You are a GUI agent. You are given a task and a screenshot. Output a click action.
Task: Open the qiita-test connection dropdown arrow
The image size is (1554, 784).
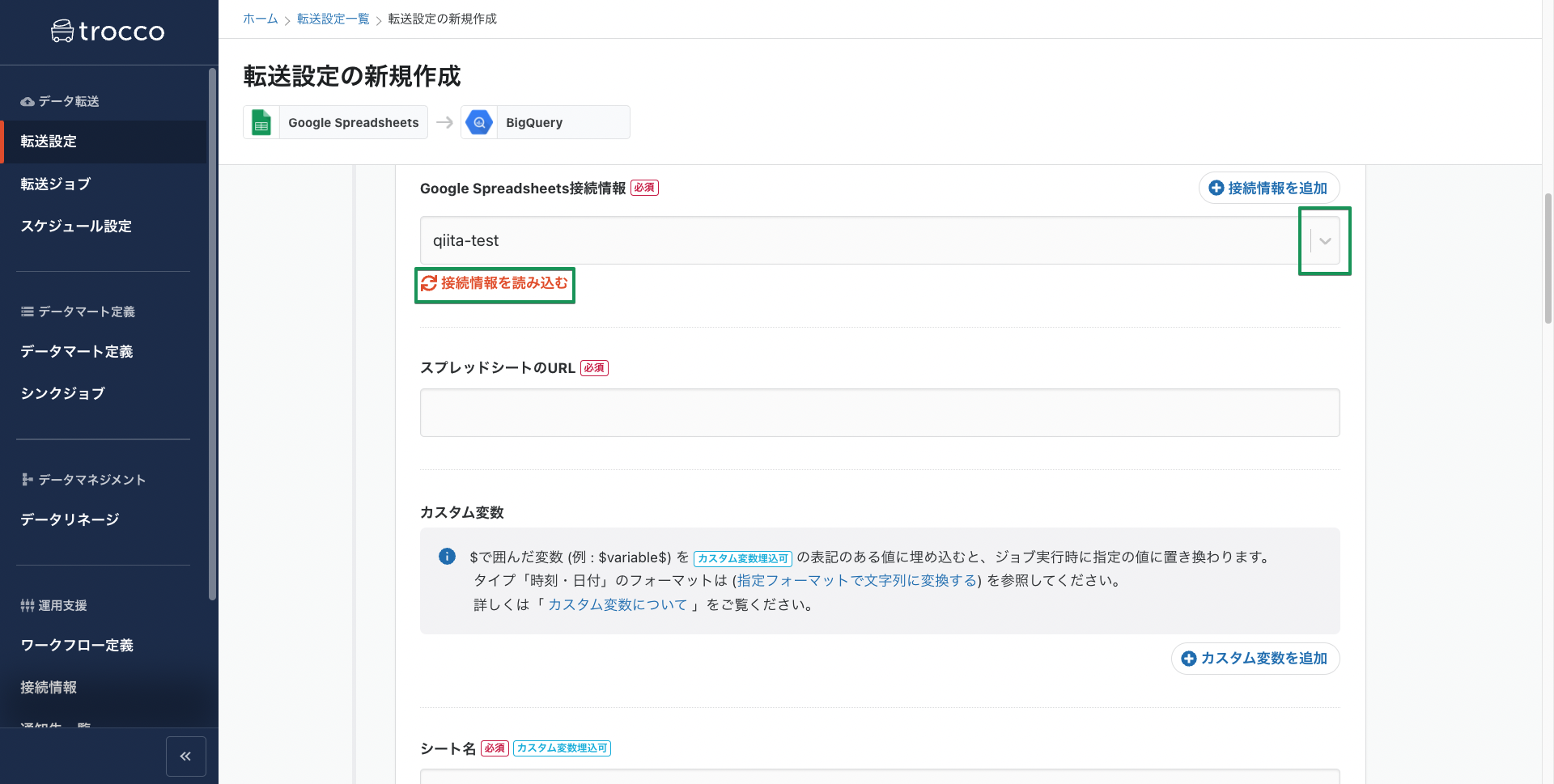pyautogui.click(x=1325, y=241)
